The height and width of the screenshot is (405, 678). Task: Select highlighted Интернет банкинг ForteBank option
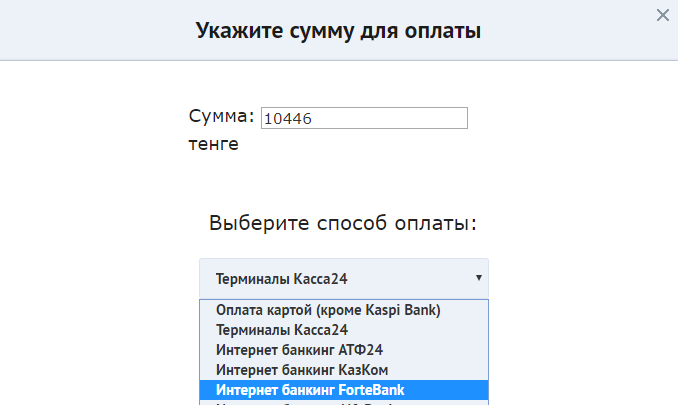pos(344,390)
